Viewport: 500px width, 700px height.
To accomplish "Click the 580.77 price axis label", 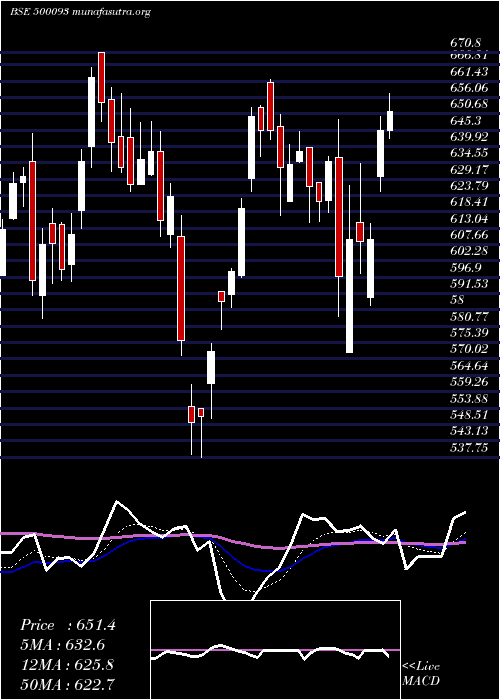I will (x=469, y=317).
